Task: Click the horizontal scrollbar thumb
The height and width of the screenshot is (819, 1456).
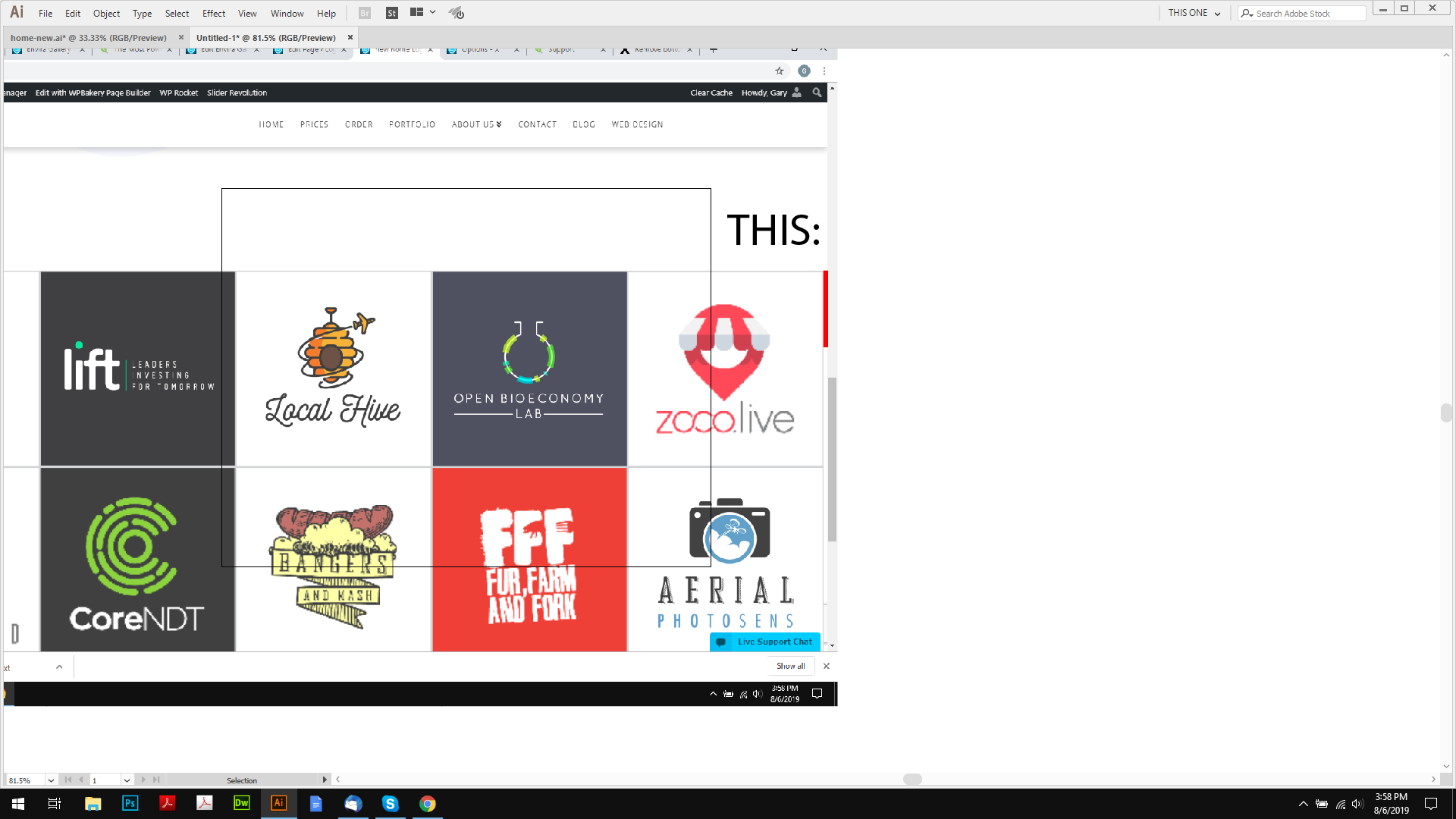Action: pyautogui.click(x=912, y=780)
